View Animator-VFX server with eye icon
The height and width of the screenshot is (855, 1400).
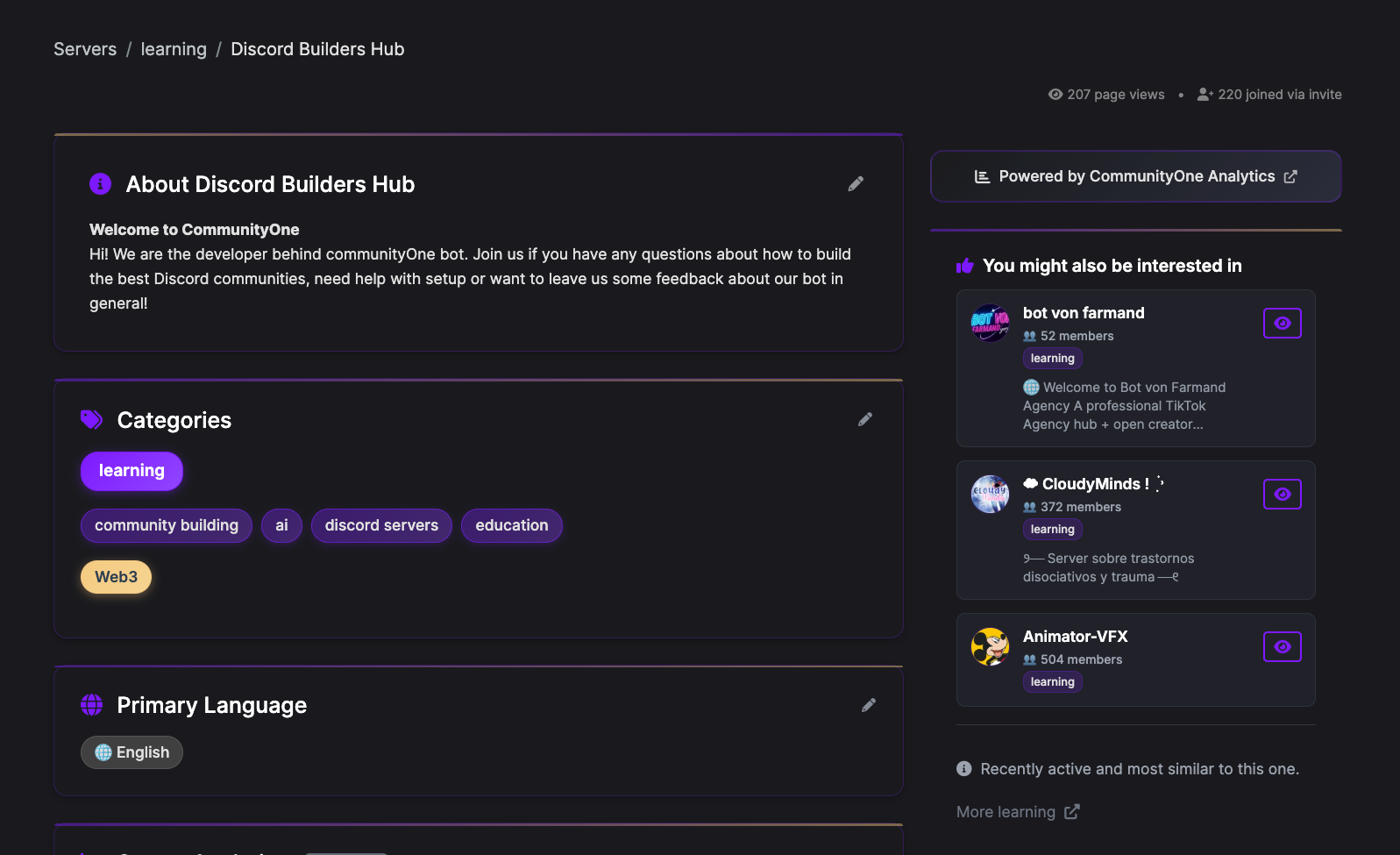click(1282, 647)
